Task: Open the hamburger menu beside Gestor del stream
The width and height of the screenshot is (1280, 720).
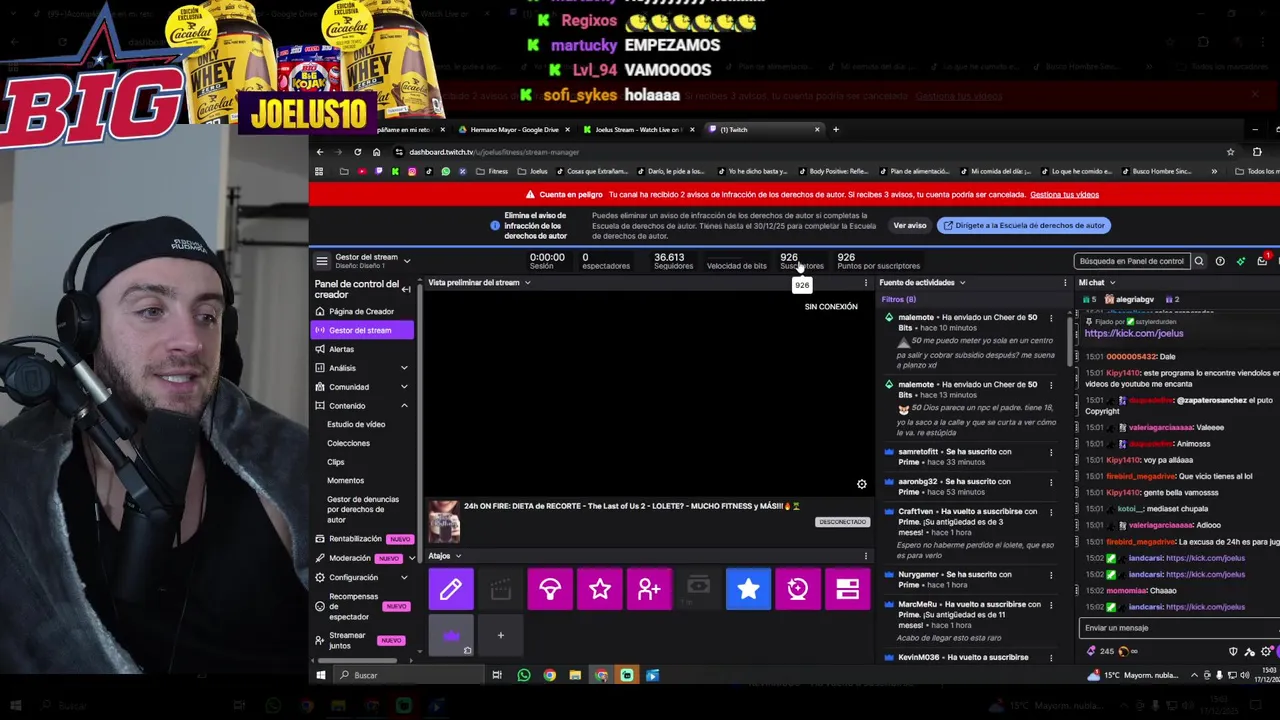Action: pyautogui.click(x=322, y=261)
